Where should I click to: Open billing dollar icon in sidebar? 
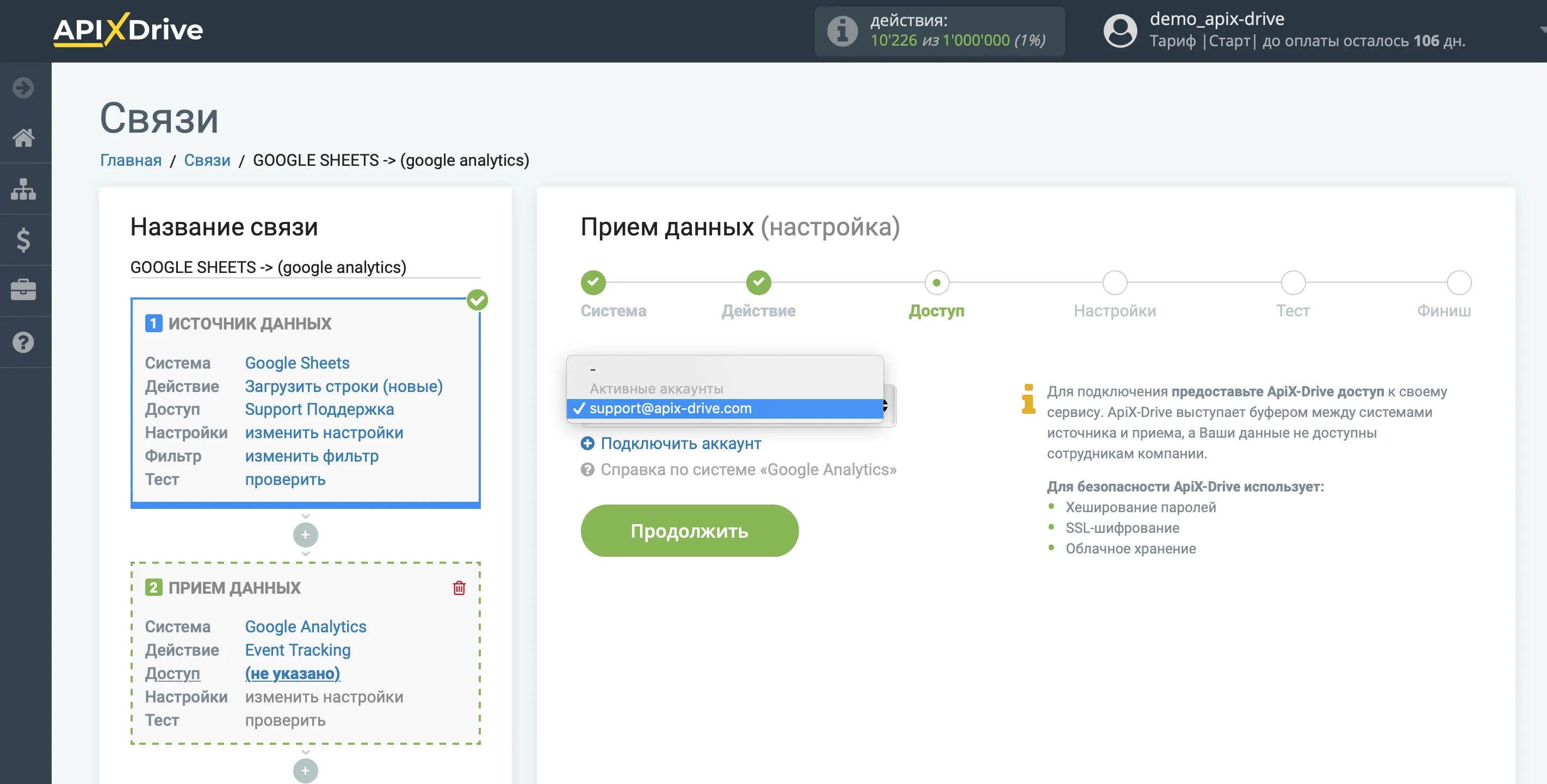coord(23,240)
